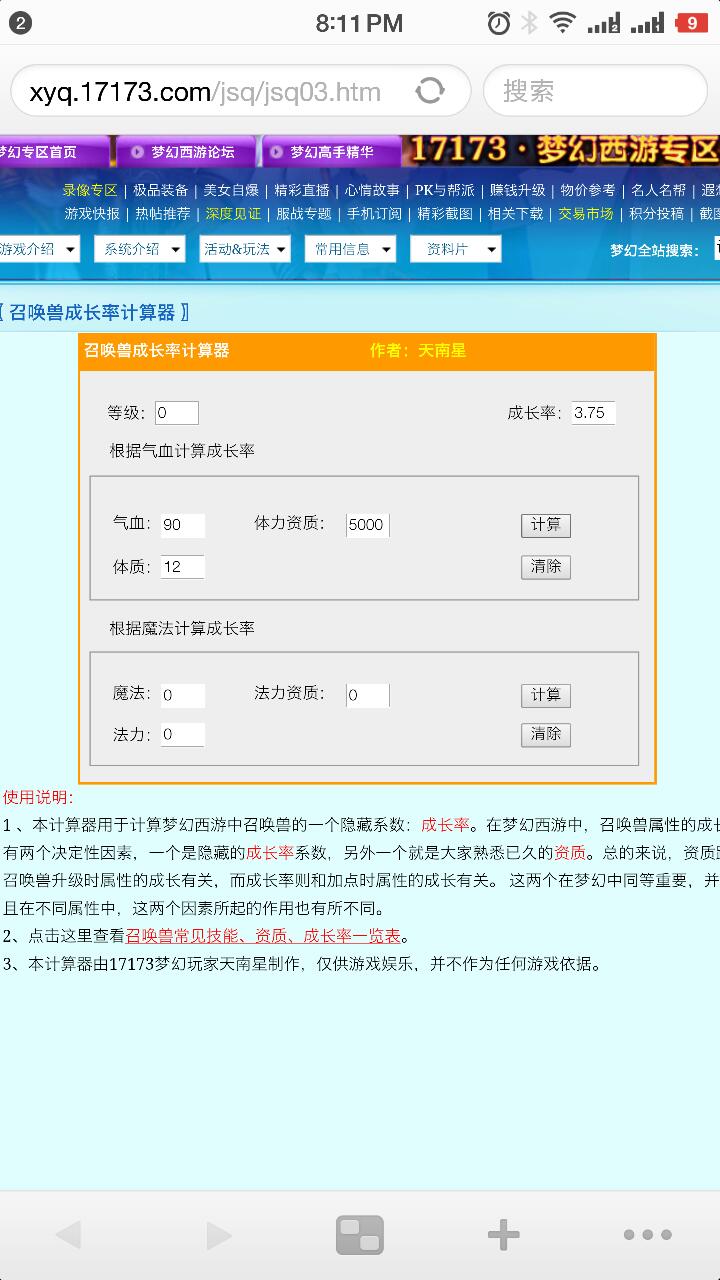This screenshot has height=1280, width=720.
Task: Tap the 搜索 search box
Action: (x=594, y=92)
